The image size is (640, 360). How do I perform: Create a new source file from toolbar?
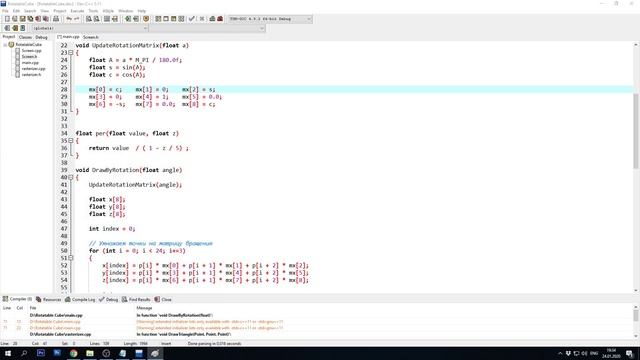point(7,19)
